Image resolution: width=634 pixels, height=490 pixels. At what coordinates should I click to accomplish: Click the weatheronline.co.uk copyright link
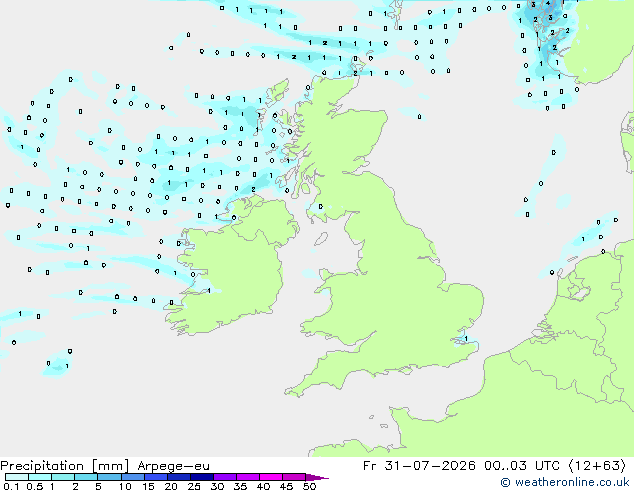point(564,482)
